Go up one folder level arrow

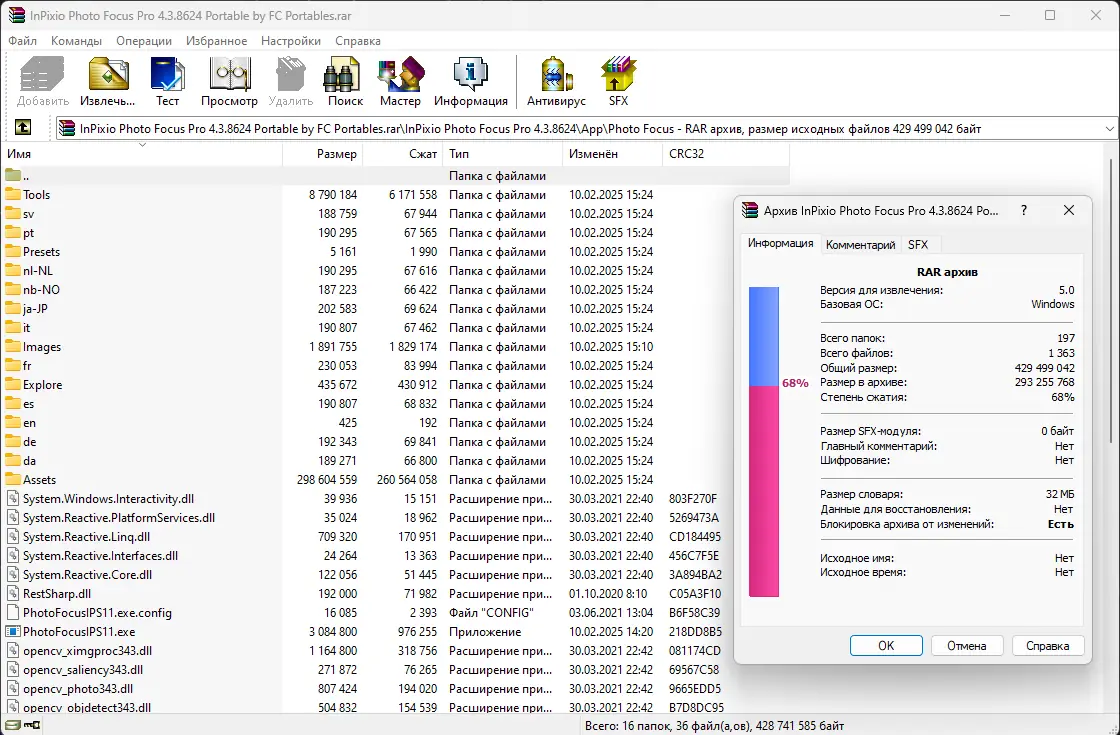(x=23, y=128)
